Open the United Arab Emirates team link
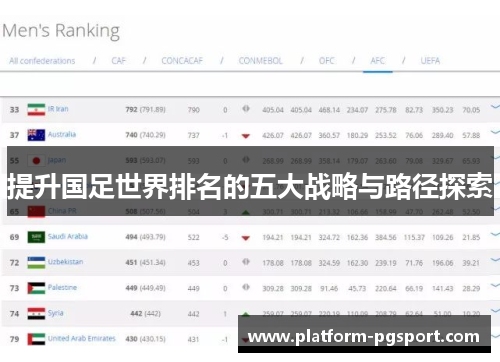Viewport: 500px width, 362px height. 82,338
